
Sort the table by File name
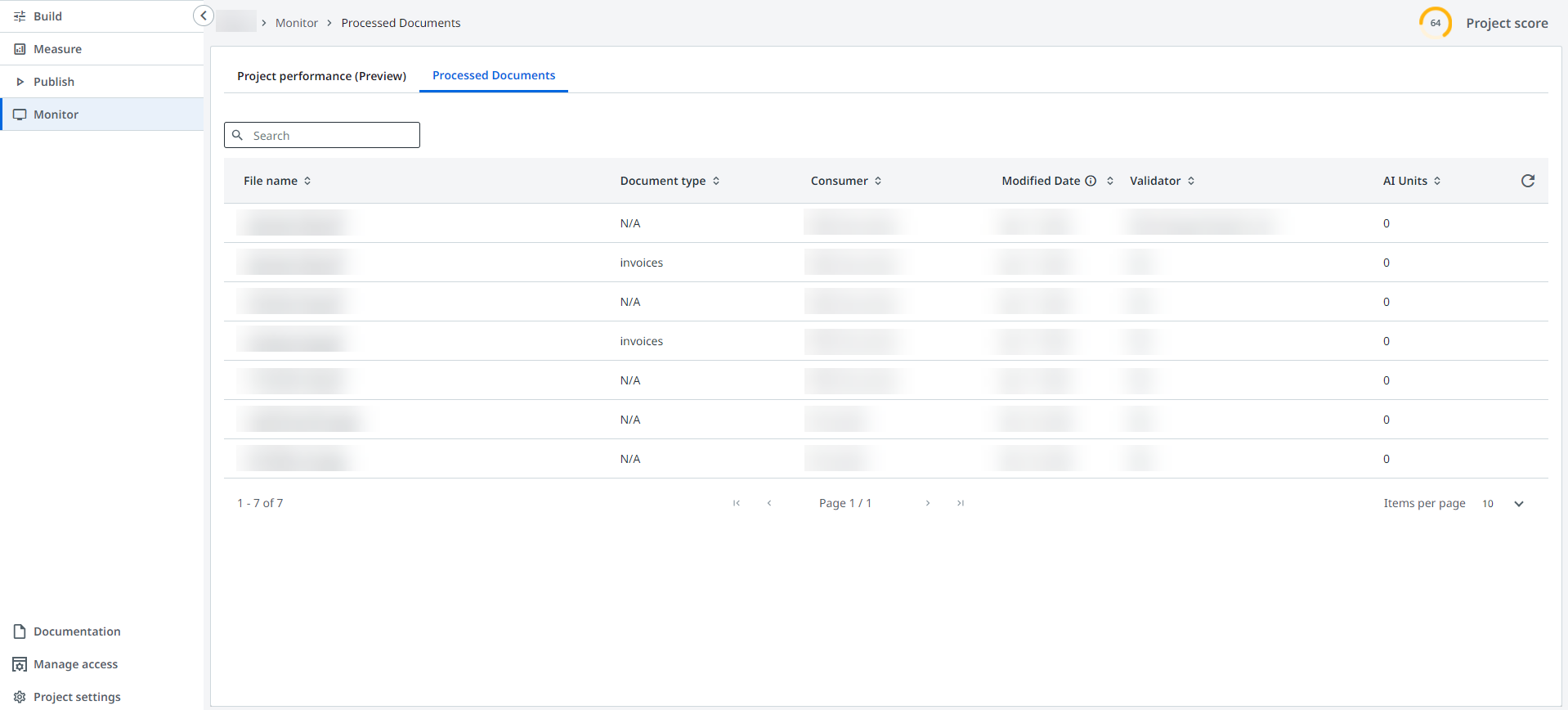tap(307, 181)
